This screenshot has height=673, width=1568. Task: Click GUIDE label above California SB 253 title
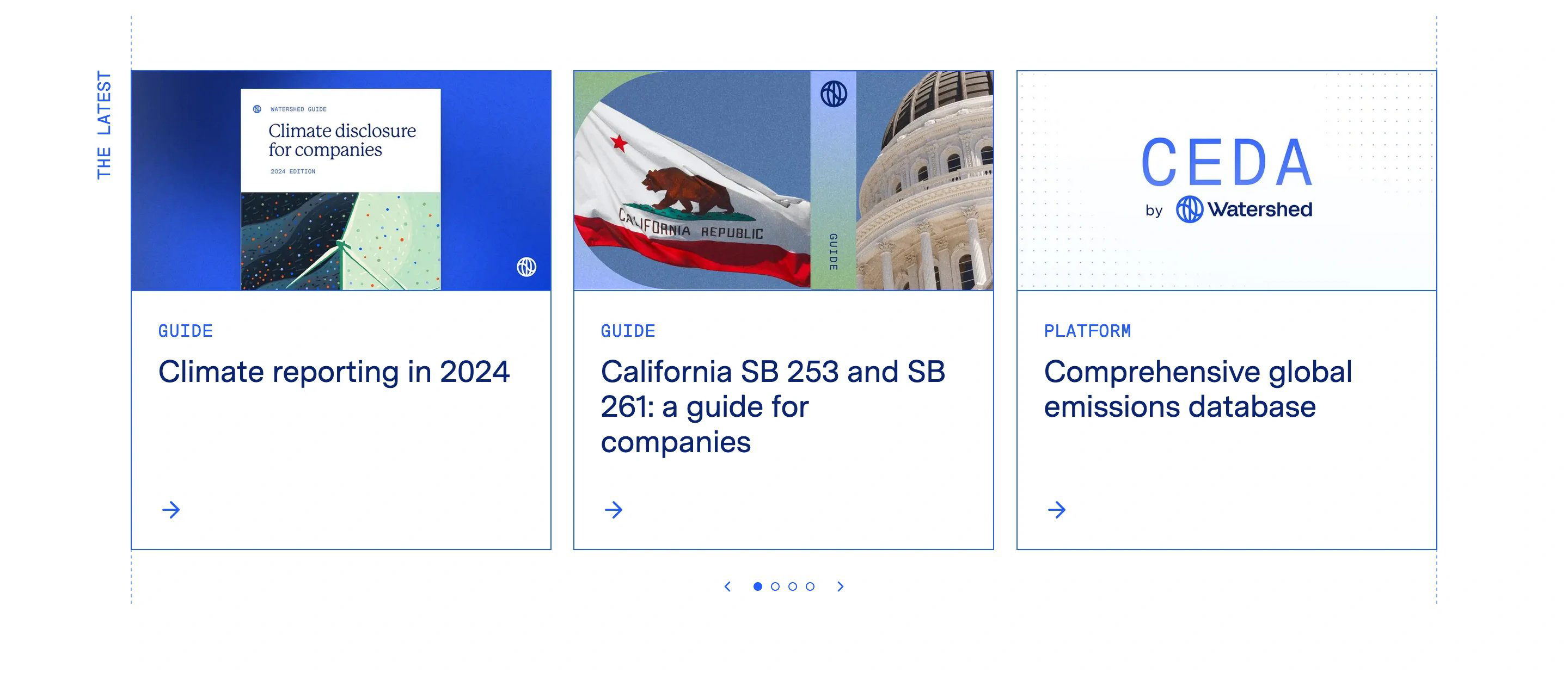(628, 330)
